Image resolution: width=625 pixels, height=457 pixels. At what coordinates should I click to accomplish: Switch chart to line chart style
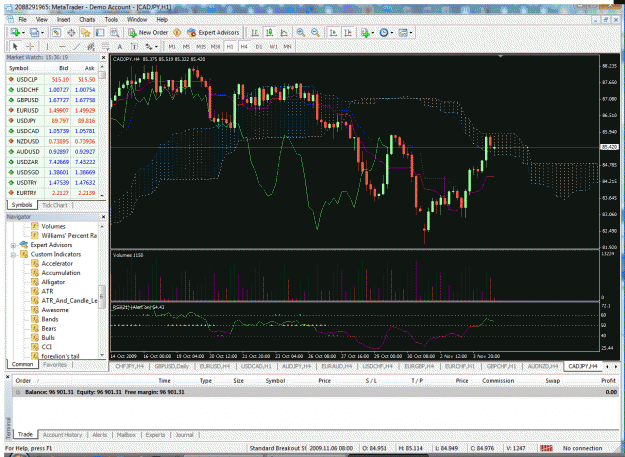[284, 33]
